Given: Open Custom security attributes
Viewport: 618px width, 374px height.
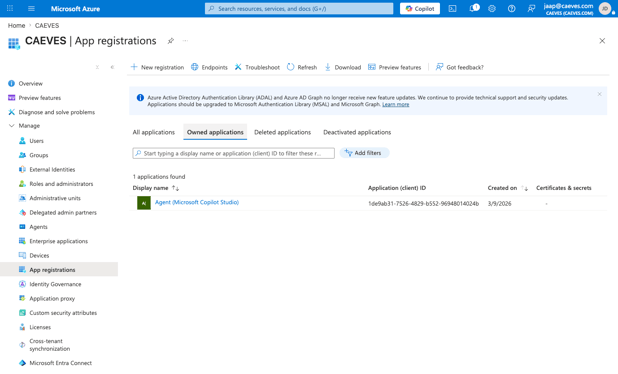Looking at the screenshot, I should (58, 313).
